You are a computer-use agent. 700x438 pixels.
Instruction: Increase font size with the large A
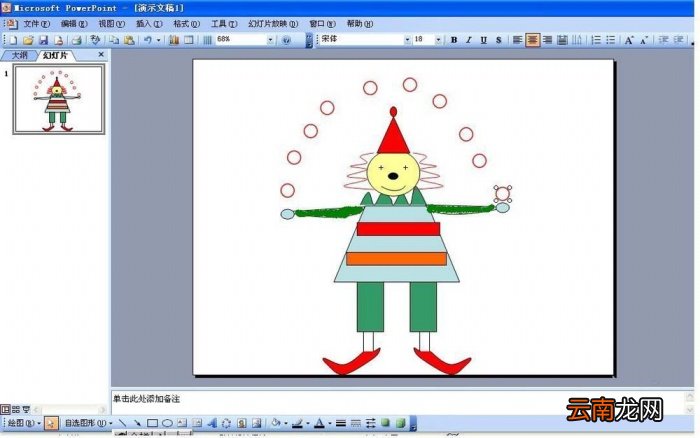(x=629, y=40)
